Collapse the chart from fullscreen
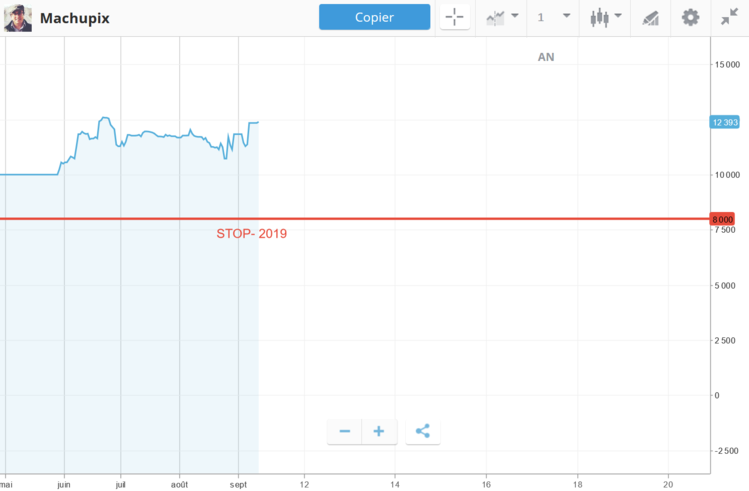 [x=729, y=17]
